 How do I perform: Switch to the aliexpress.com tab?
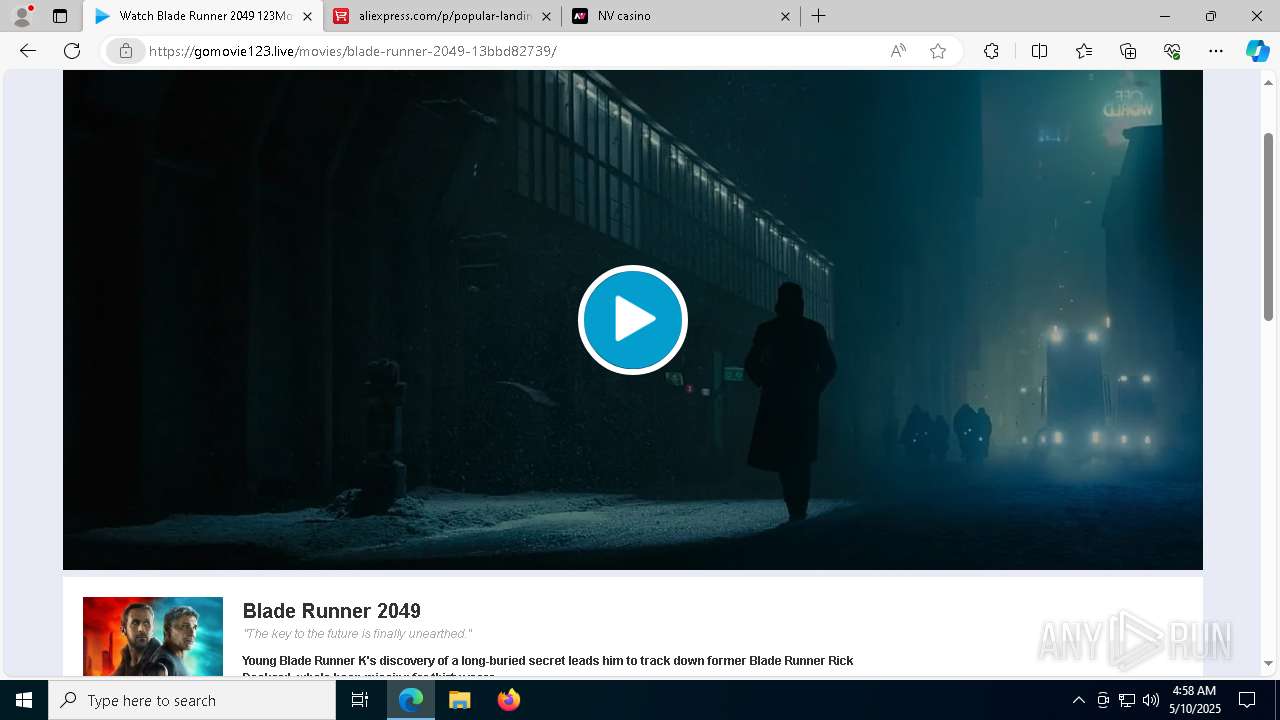tap(443, 16)
